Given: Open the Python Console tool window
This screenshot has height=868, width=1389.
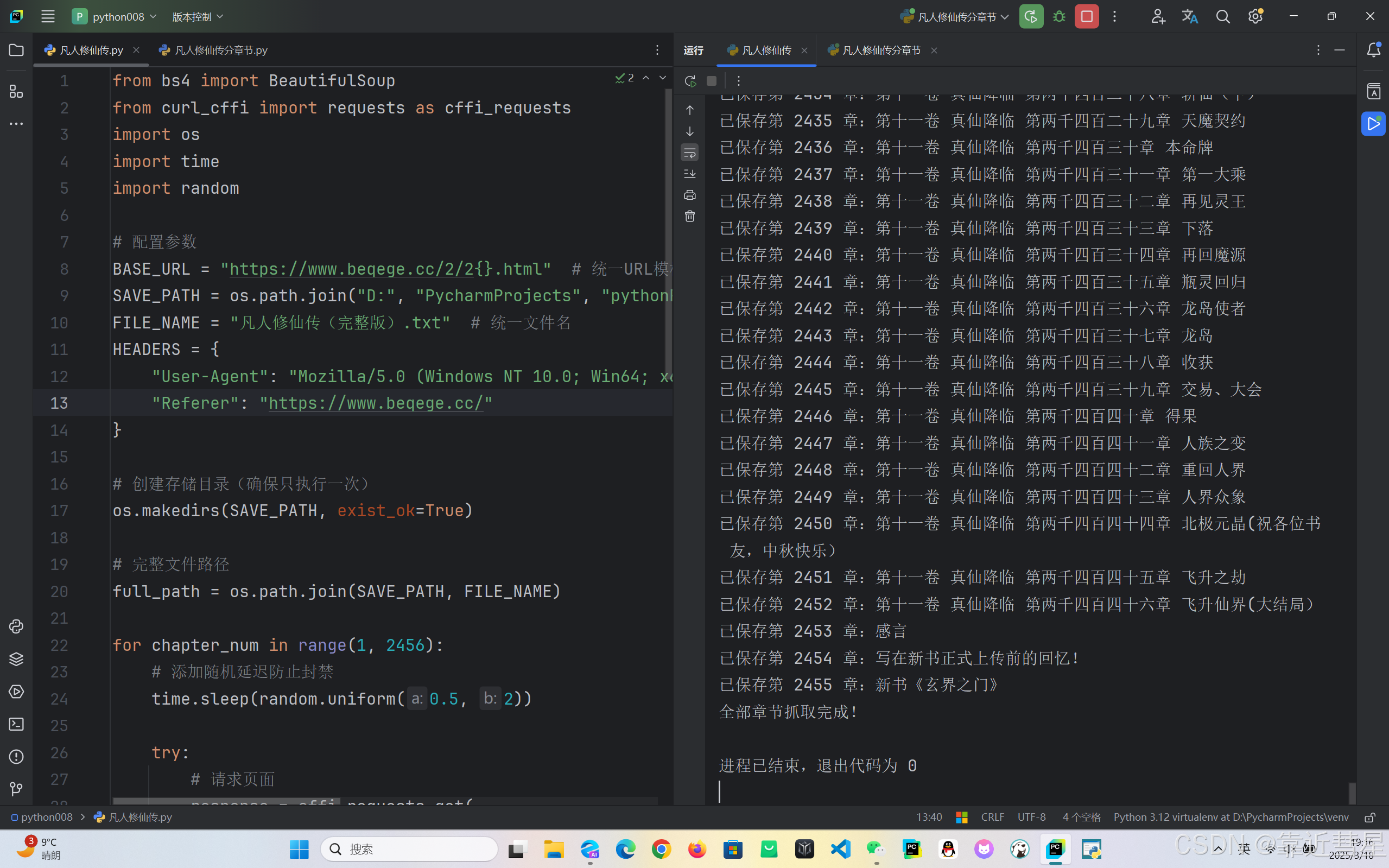Looking at the screenshot, I should point(16,626).
